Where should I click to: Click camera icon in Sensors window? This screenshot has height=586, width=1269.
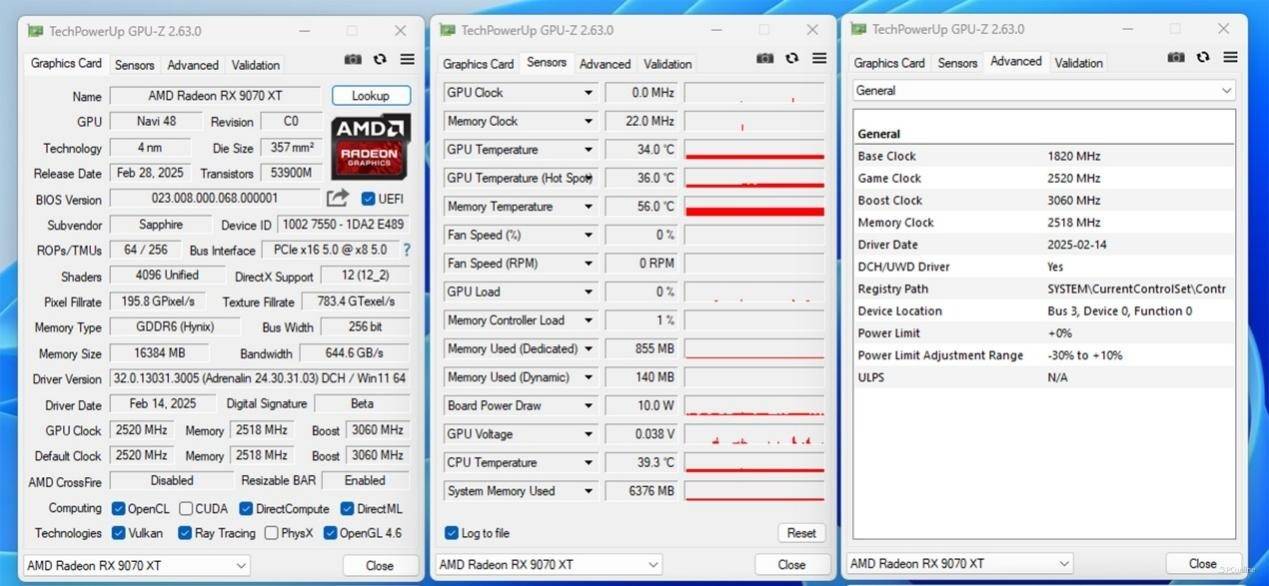pyautogui.click(x=764, y=59)
